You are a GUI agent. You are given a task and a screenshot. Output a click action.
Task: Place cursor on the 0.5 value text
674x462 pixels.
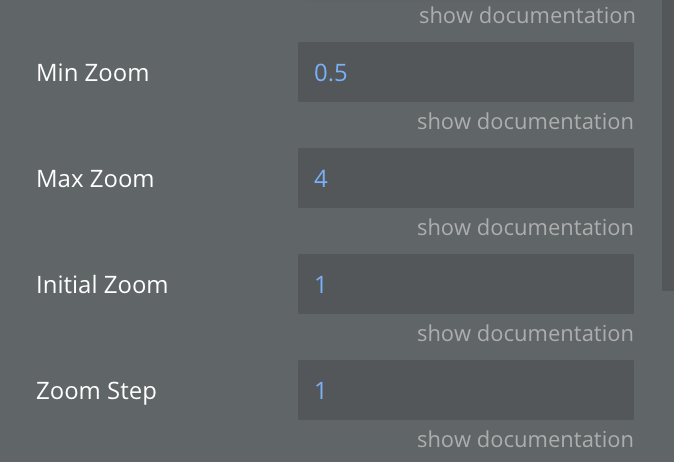(x=330, y=73)
